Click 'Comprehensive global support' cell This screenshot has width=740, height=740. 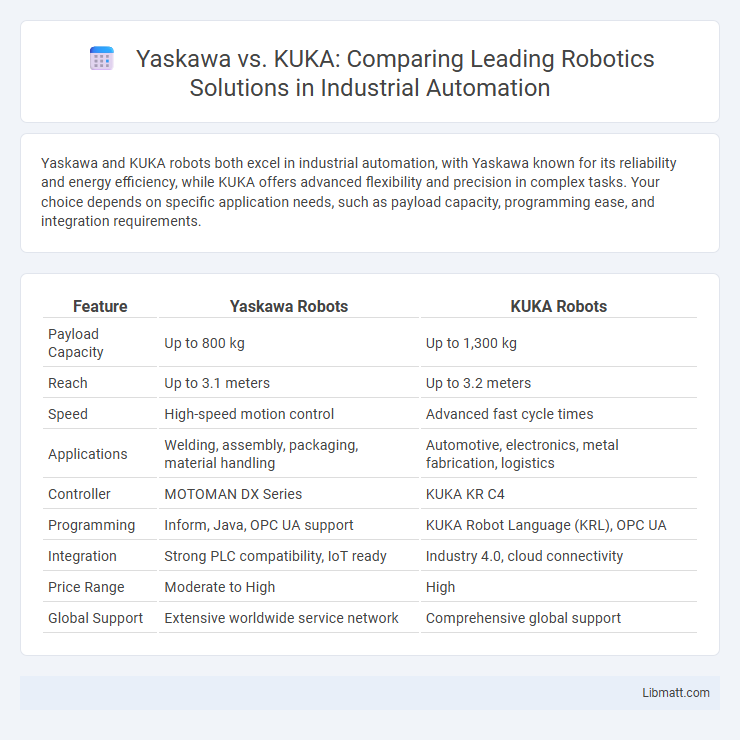pos(559,618)
